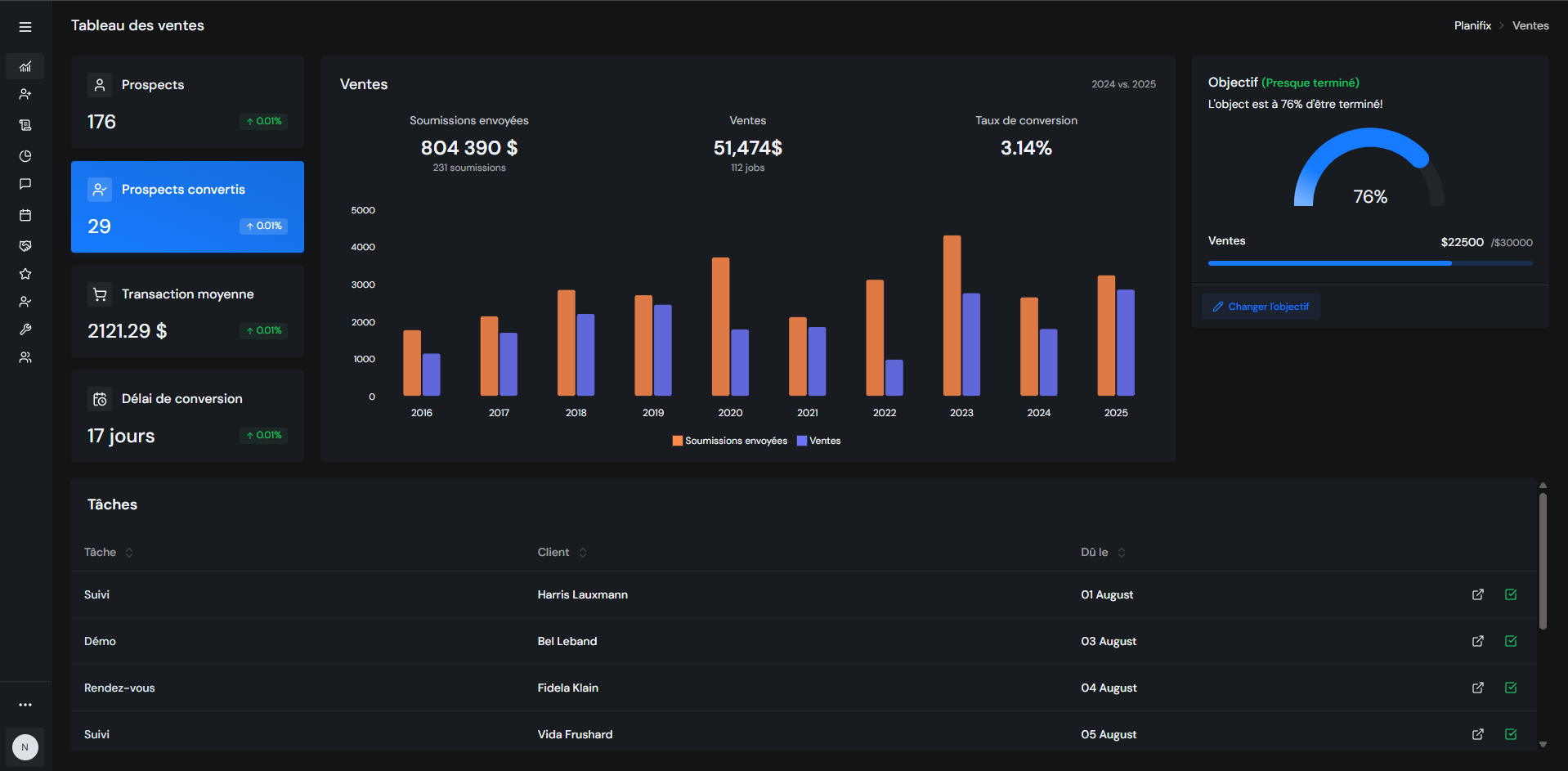Image resolution: width=1568 pixels, height=771 pixels.
Task: Click the add-user sidebar icon
Action: (25, 95)
